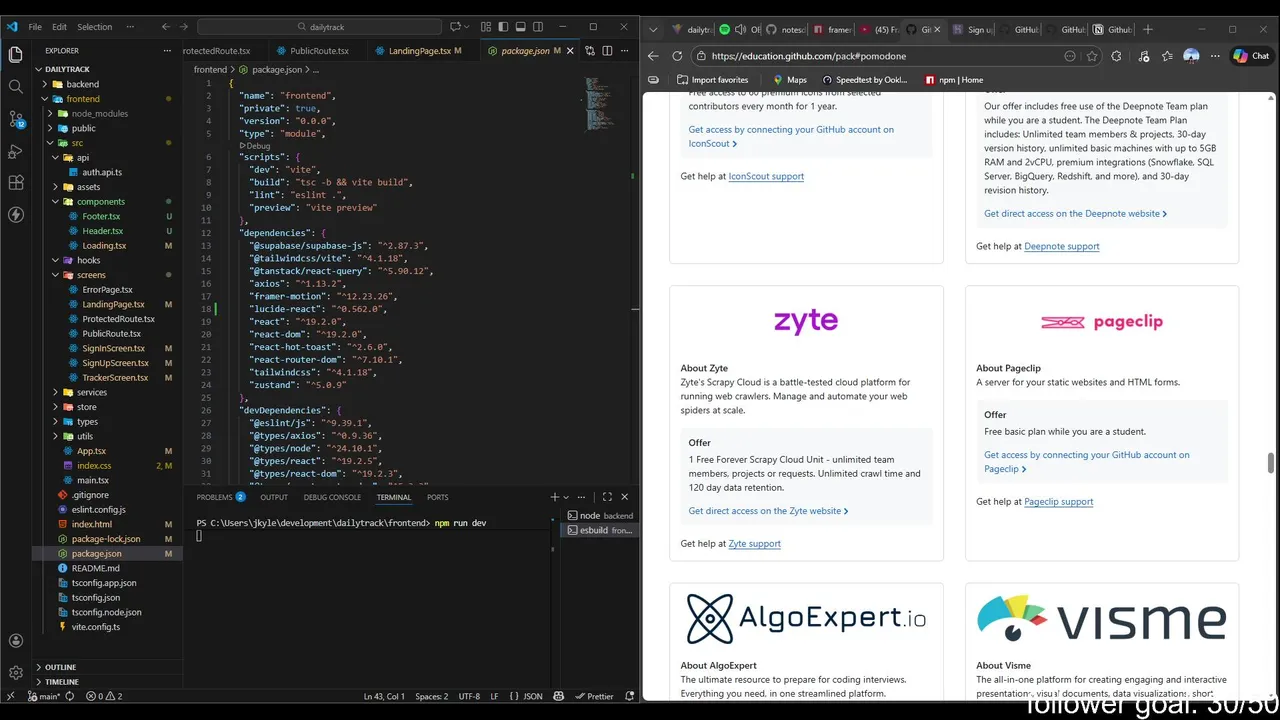Open launch profile dropdown next to new terminal
1280x720 pixels.
click(566, 497)
